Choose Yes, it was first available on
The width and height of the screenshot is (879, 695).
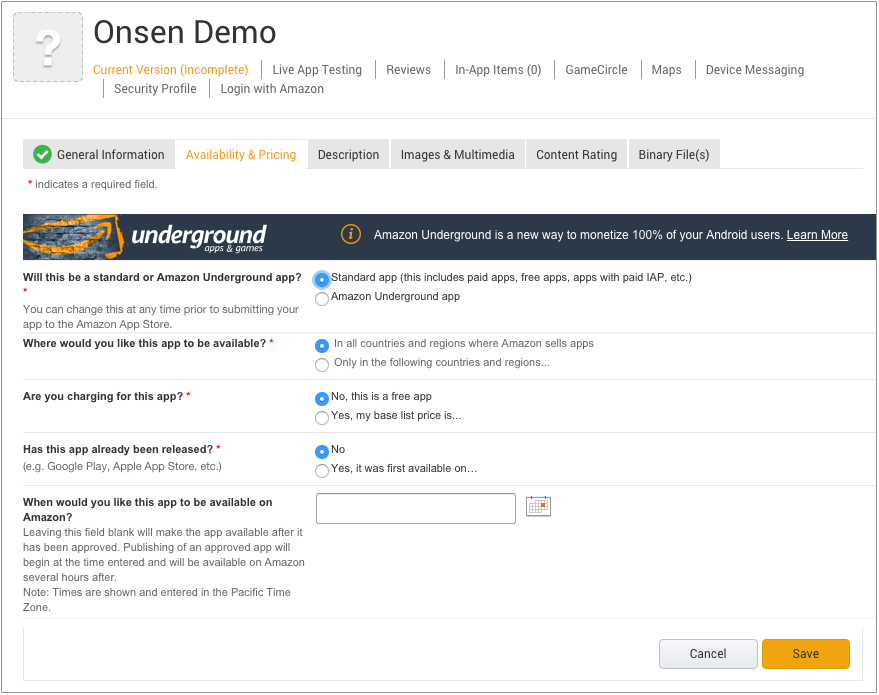point(322,470)
